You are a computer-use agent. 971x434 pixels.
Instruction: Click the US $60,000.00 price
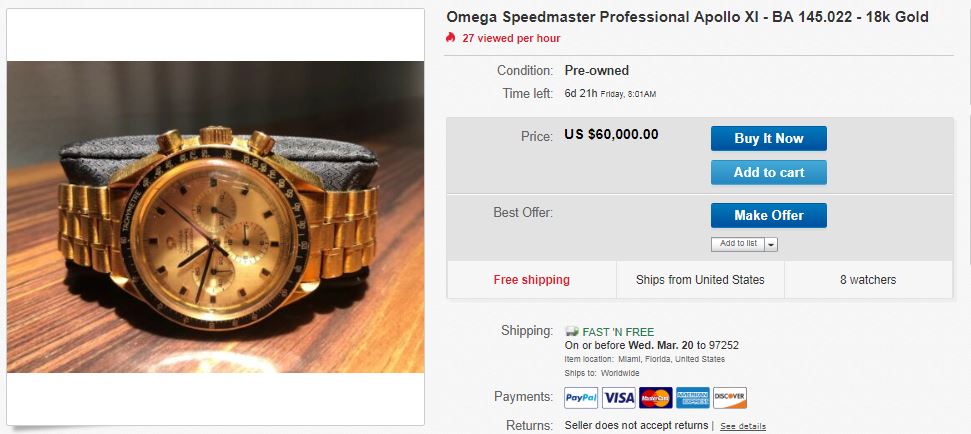point(611,134)
